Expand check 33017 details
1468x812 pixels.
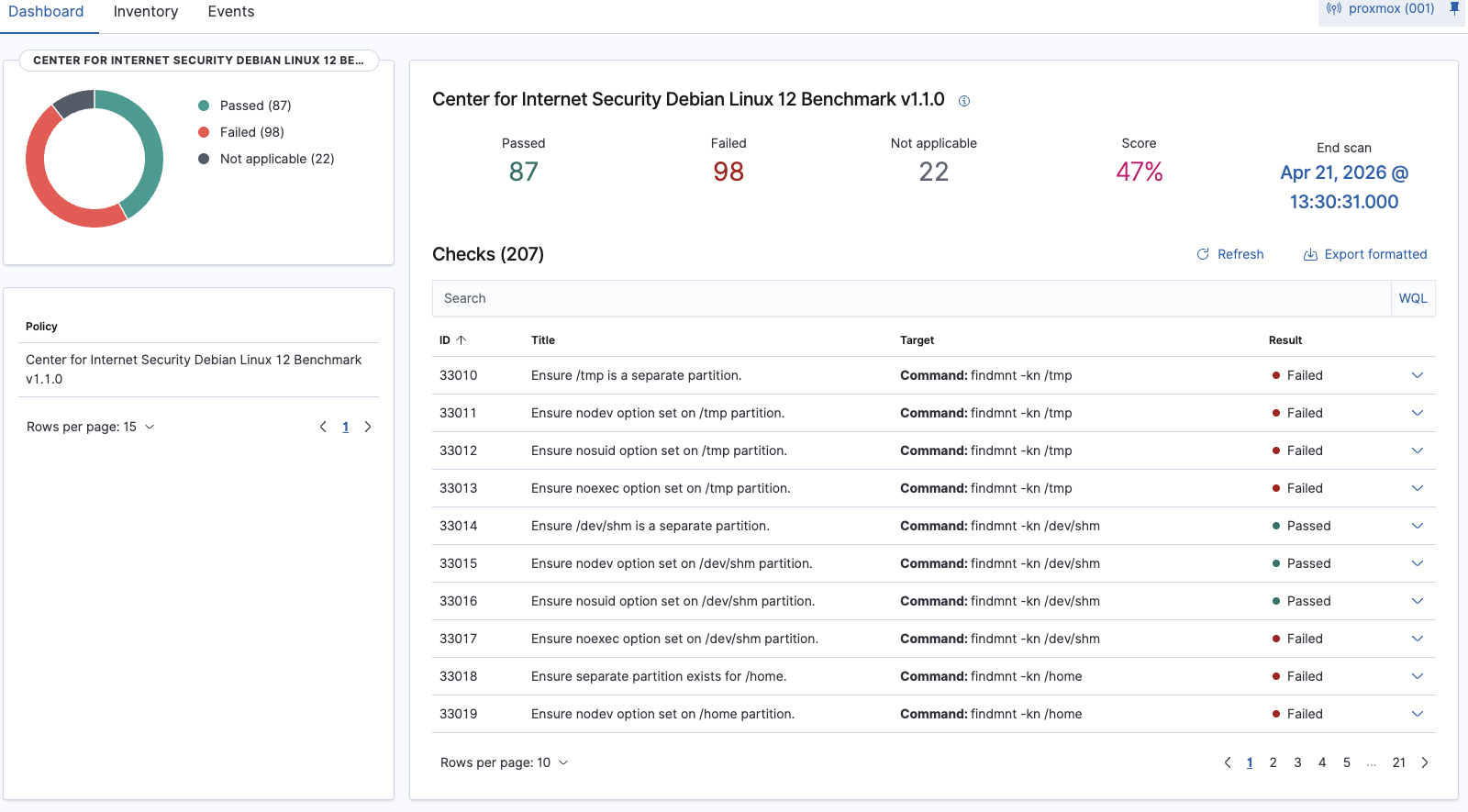click(x=1418, y=639)
